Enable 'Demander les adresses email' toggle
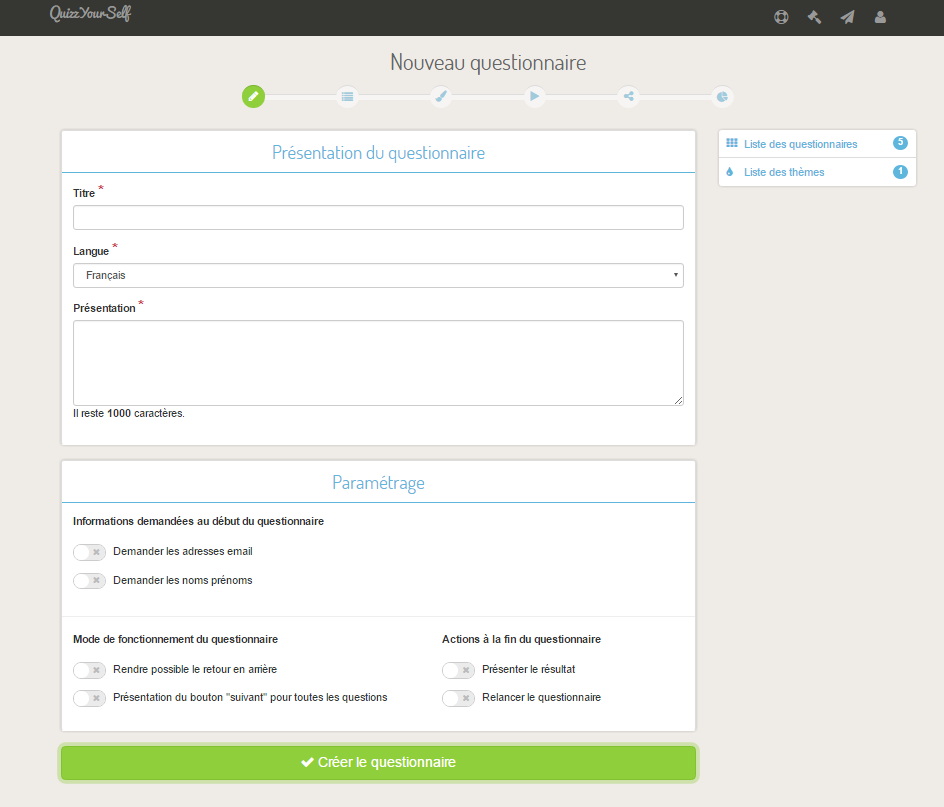This screenshot has width=944, height=807. click(89, 552)
